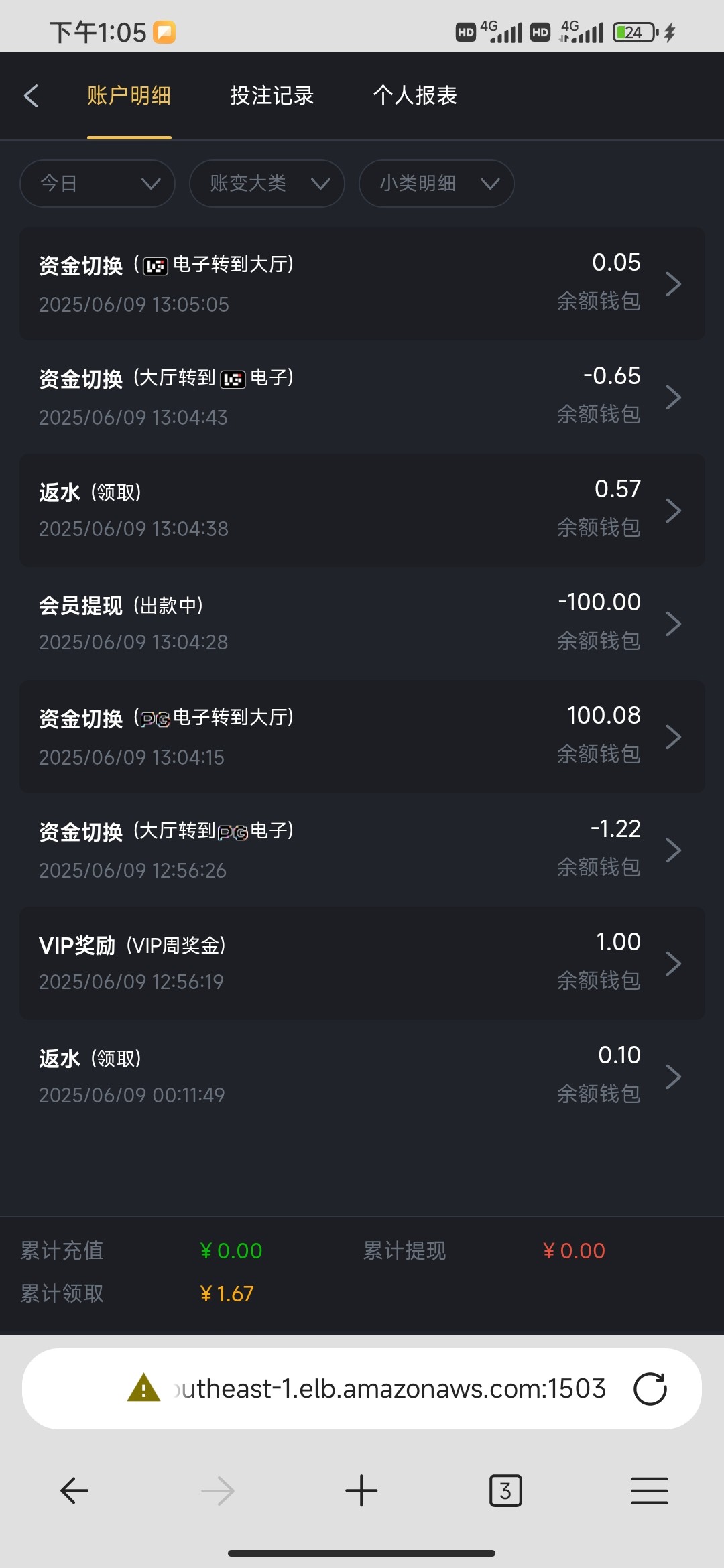Open chevron for the 0.05 transfer entry

(673, 284)
